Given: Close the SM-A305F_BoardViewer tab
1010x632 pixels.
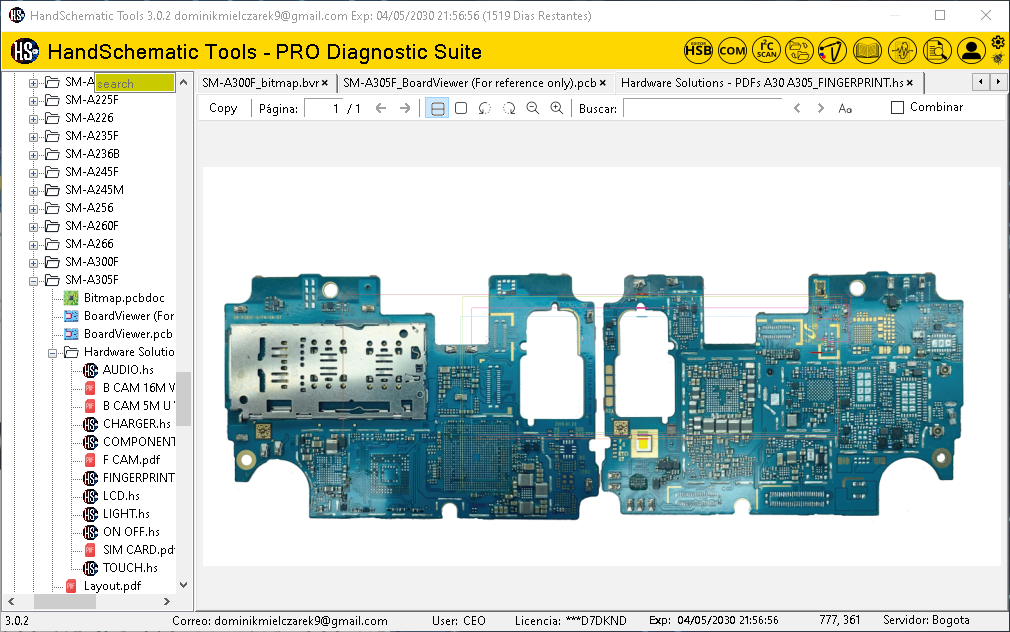Looking at the screenshot, I should (x=603, y=83).
